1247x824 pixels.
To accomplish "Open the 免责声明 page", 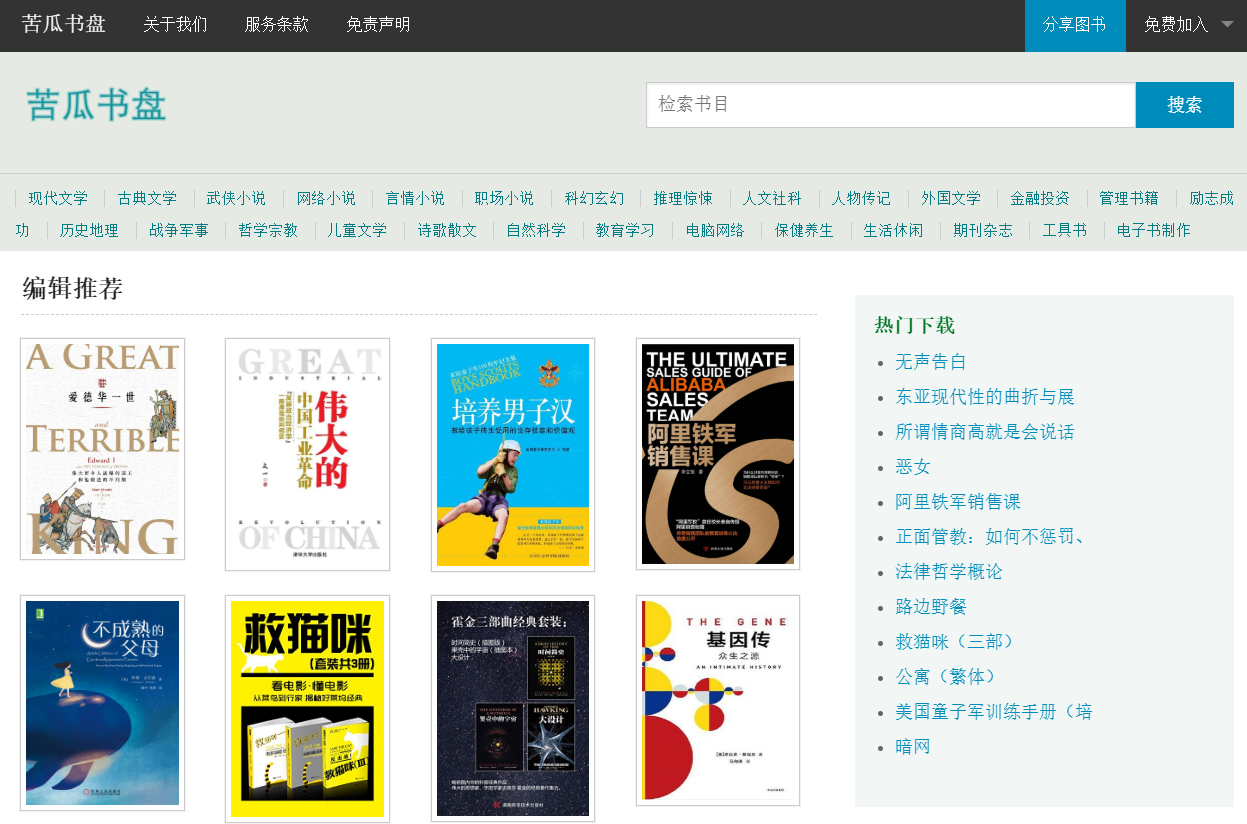I will pyautogui.click(x=378, y=25).
